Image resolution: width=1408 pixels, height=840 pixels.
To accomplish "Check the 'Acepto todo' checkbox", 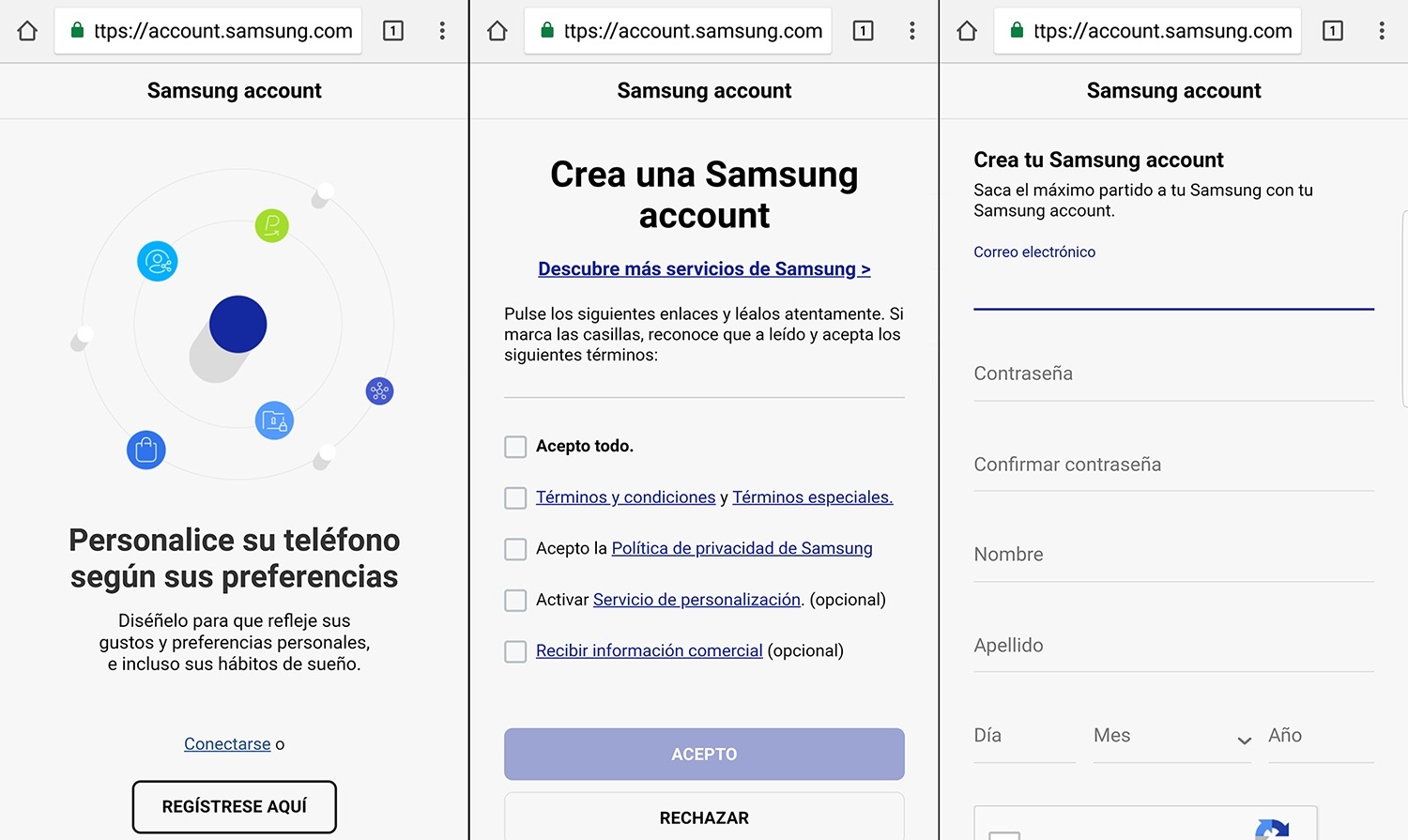I will click(x=515, y=447).
